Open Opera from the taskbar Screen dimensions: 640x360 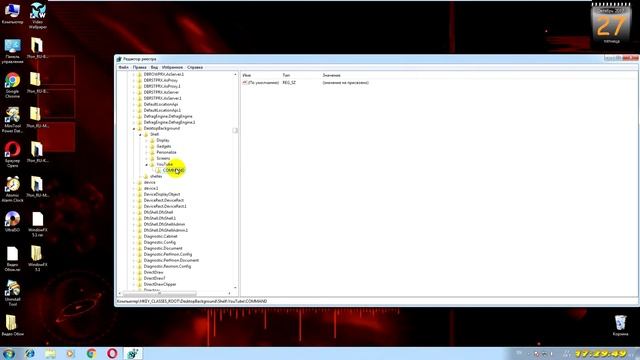tap(112, 353)
